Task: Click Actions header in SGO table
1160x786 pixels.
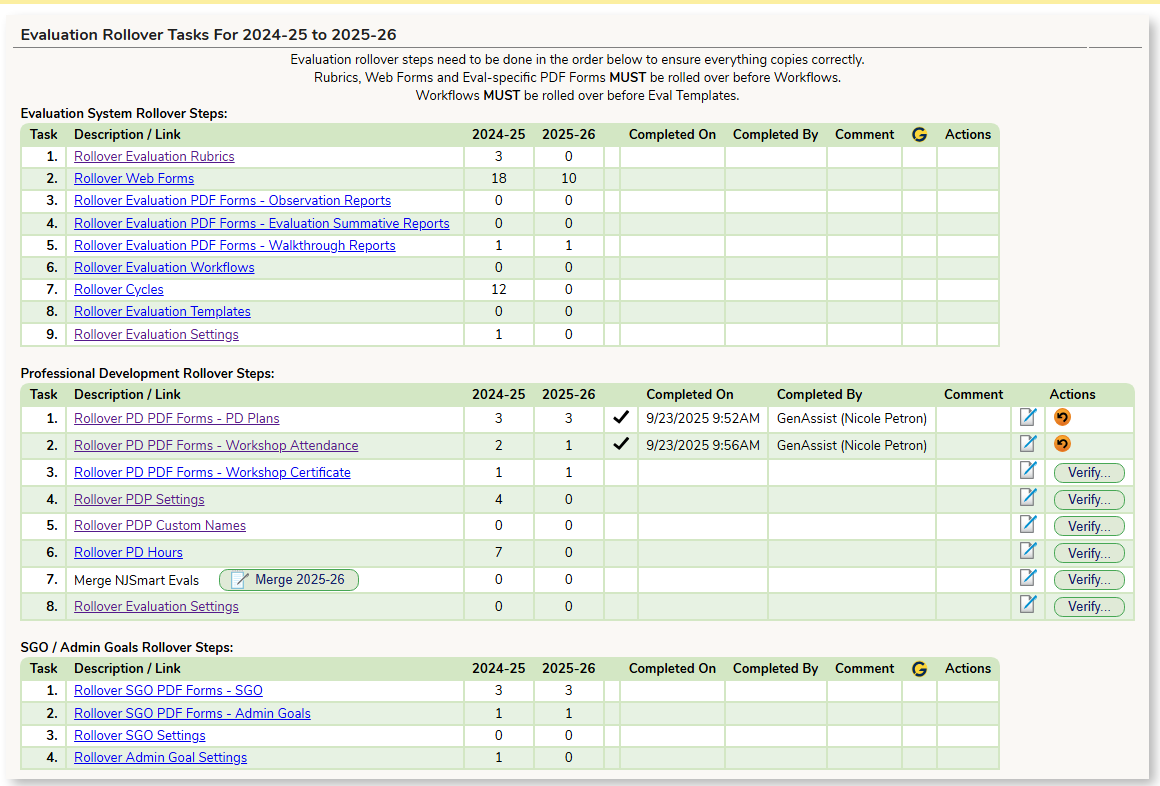Action: tap(968, 669)
